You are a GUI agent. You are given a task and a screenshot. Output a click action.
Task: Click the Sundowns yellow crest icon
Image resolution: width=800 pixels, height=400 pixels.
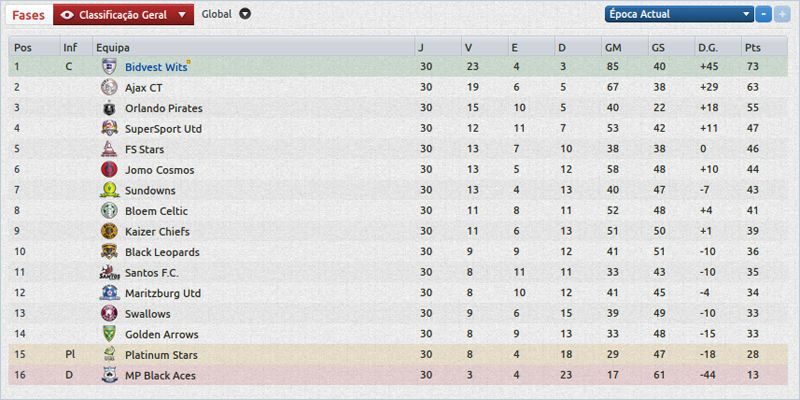click(x=109, y=190)
